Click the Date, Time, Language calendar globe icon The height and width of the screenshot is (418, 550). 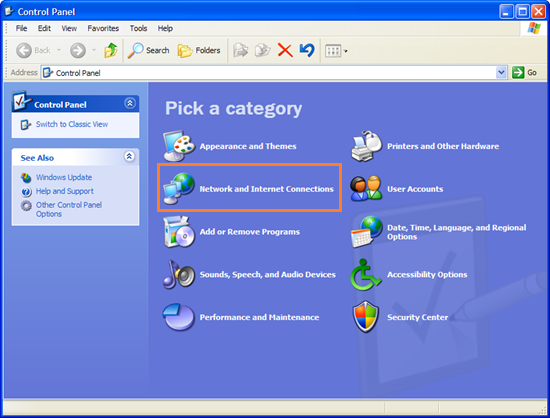(x=367, y=232)
